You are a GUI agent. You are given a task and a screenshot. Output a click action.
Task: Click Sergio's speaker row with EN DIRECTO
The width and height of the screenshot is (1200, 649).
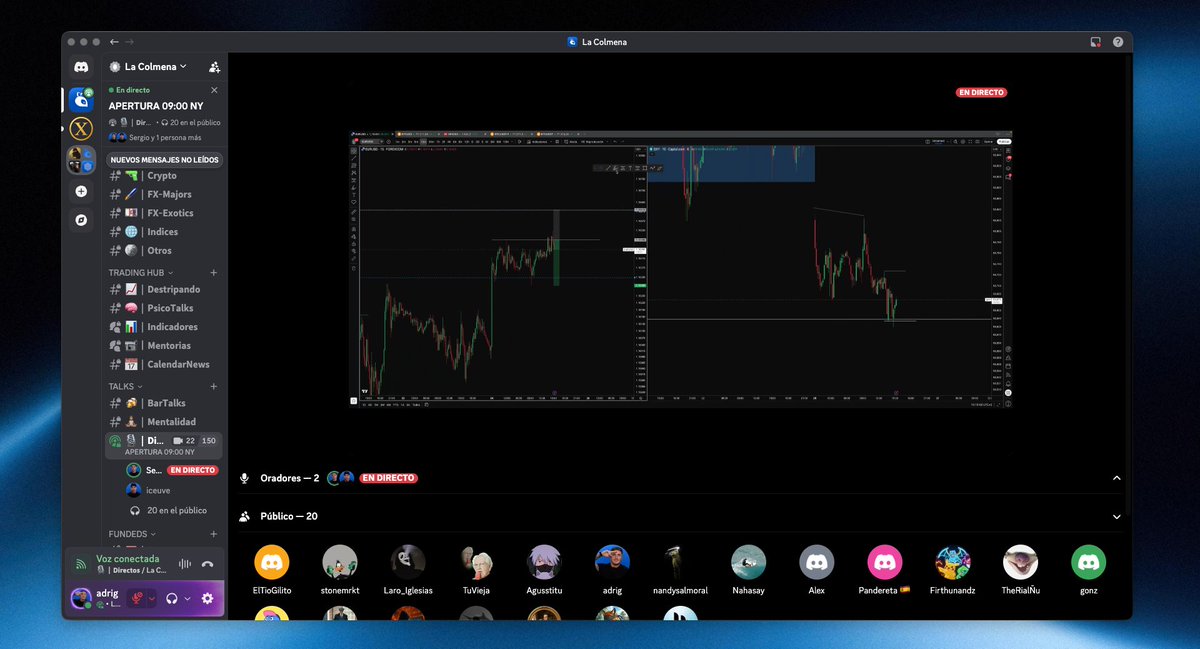pos(172,470)
